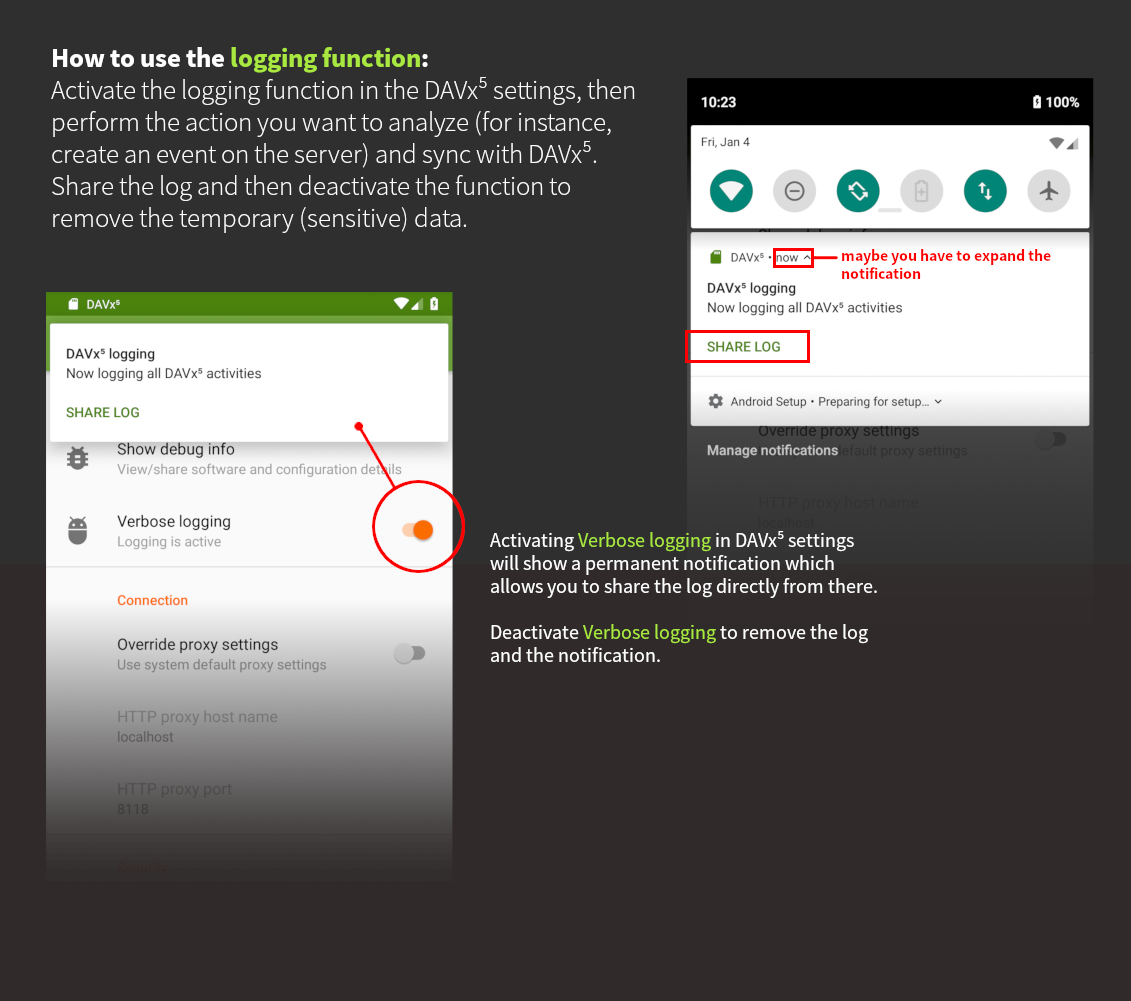Turn off the Verbose logging switch
The image size is (1131, 1001).
(x=418, y=530)
